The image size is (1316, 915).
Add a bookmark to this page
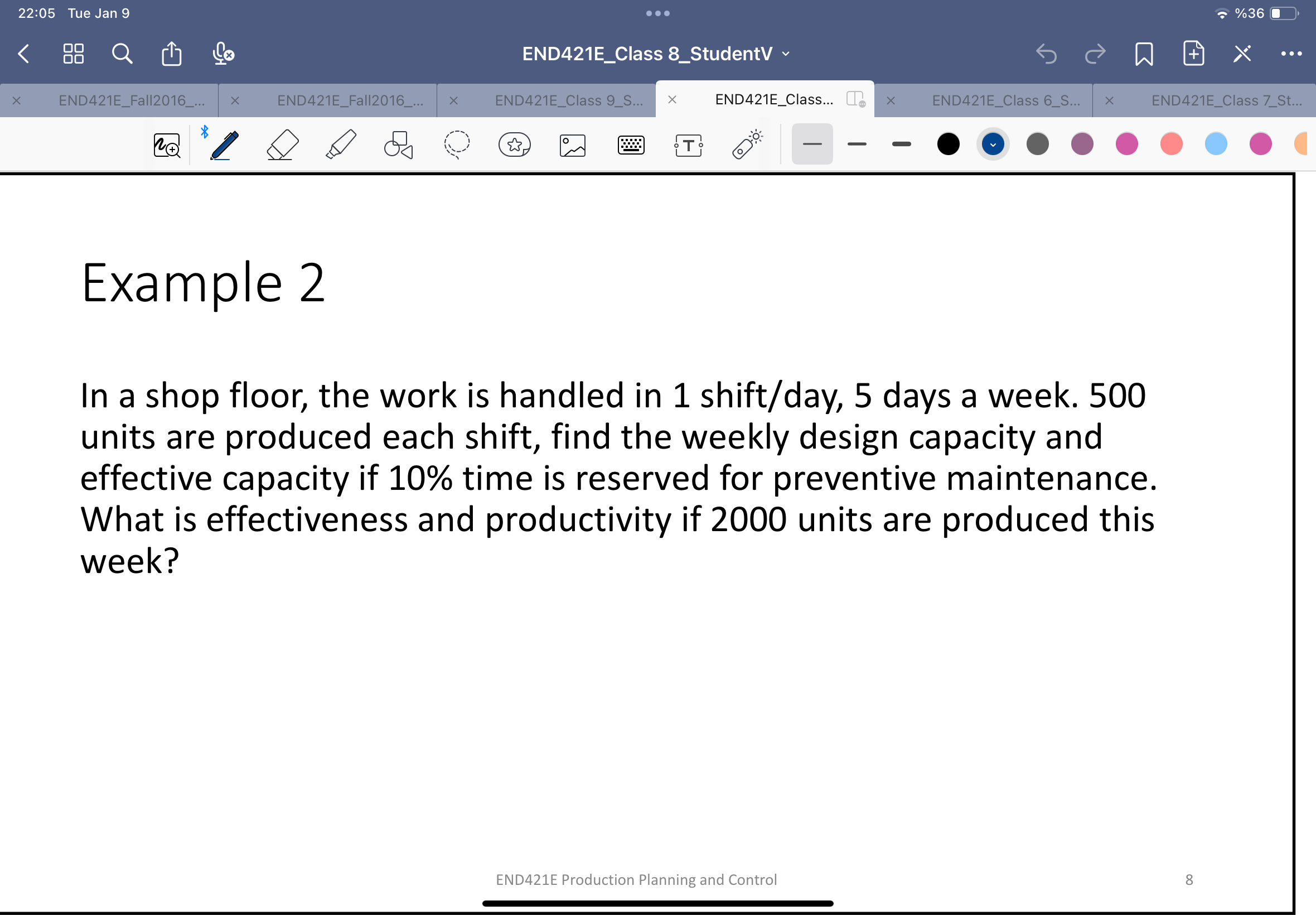tap(1144, 54)
